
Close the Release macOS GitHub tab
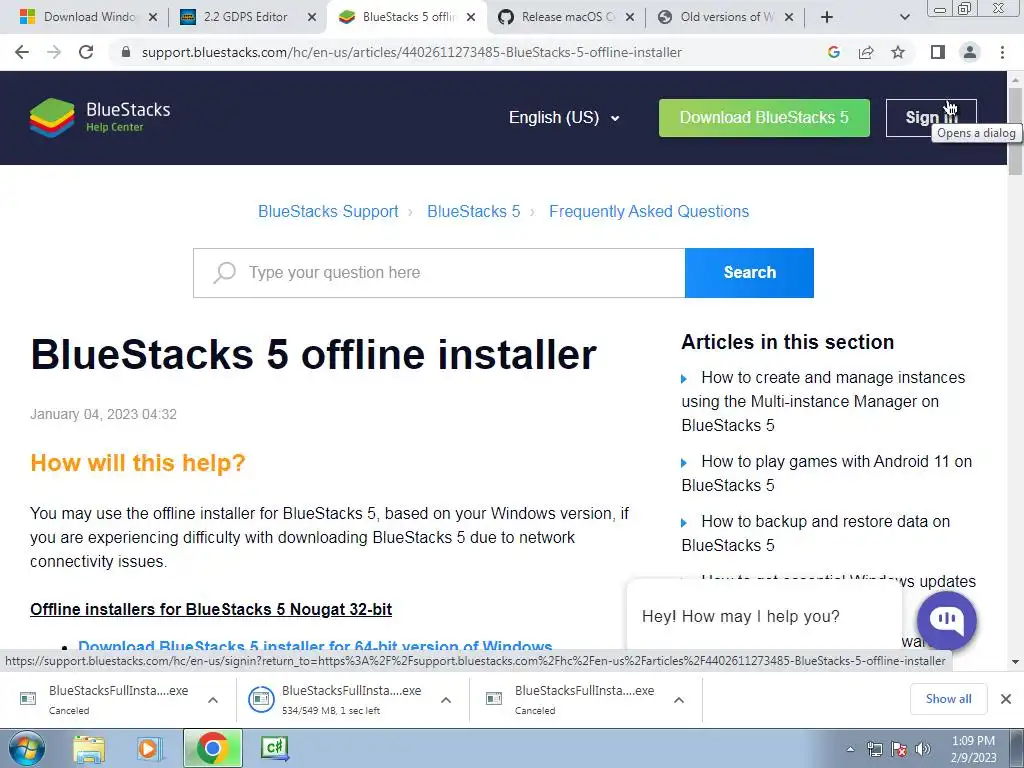point(630,17)
